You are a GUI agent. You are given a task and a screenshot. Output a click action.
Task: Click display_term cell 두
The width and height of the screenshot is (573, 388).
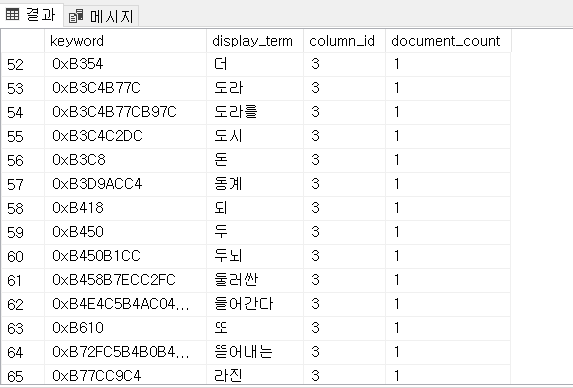(x=255, y=232)
